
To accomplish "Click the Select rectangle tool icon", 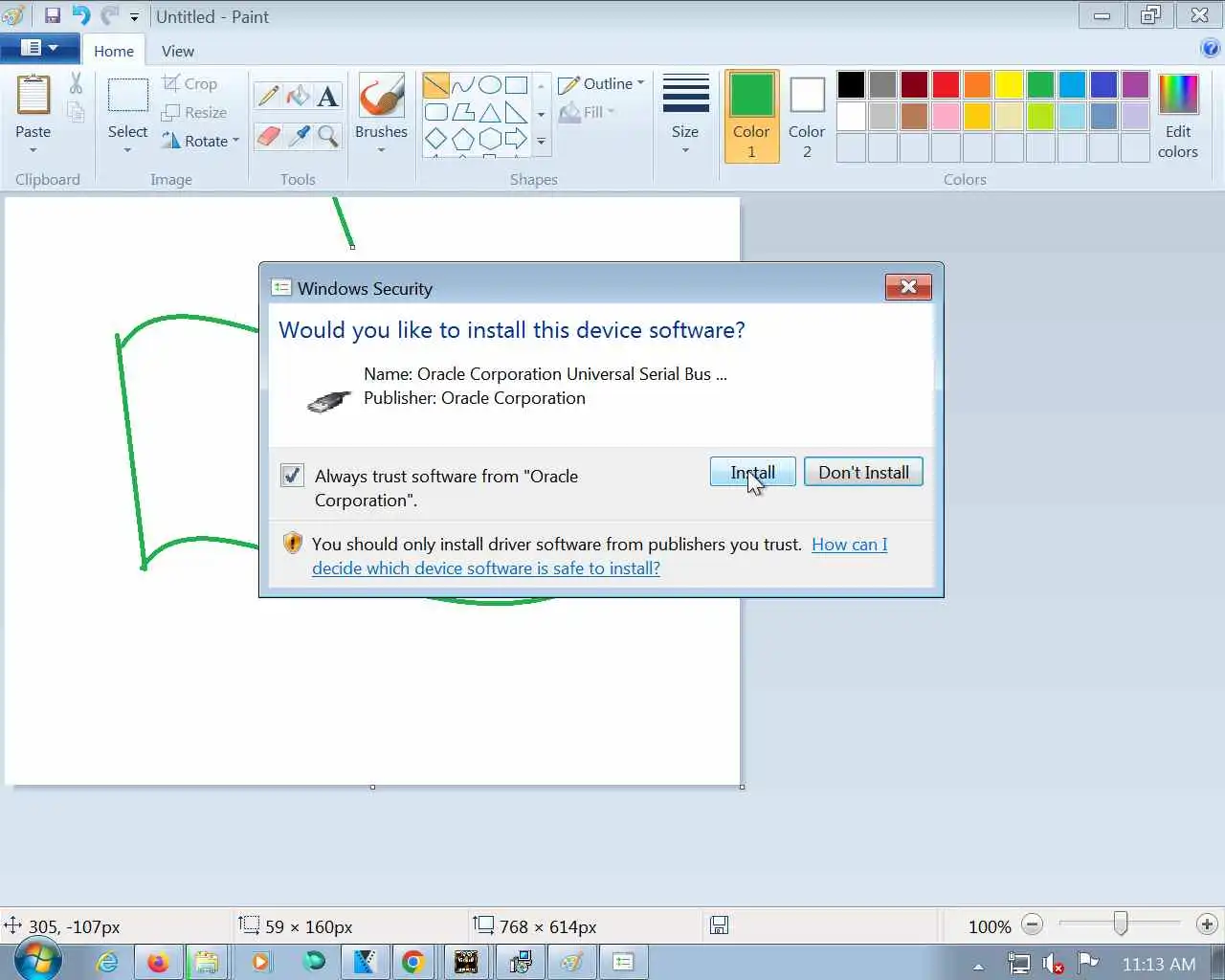I will click(x=127, y=97).
